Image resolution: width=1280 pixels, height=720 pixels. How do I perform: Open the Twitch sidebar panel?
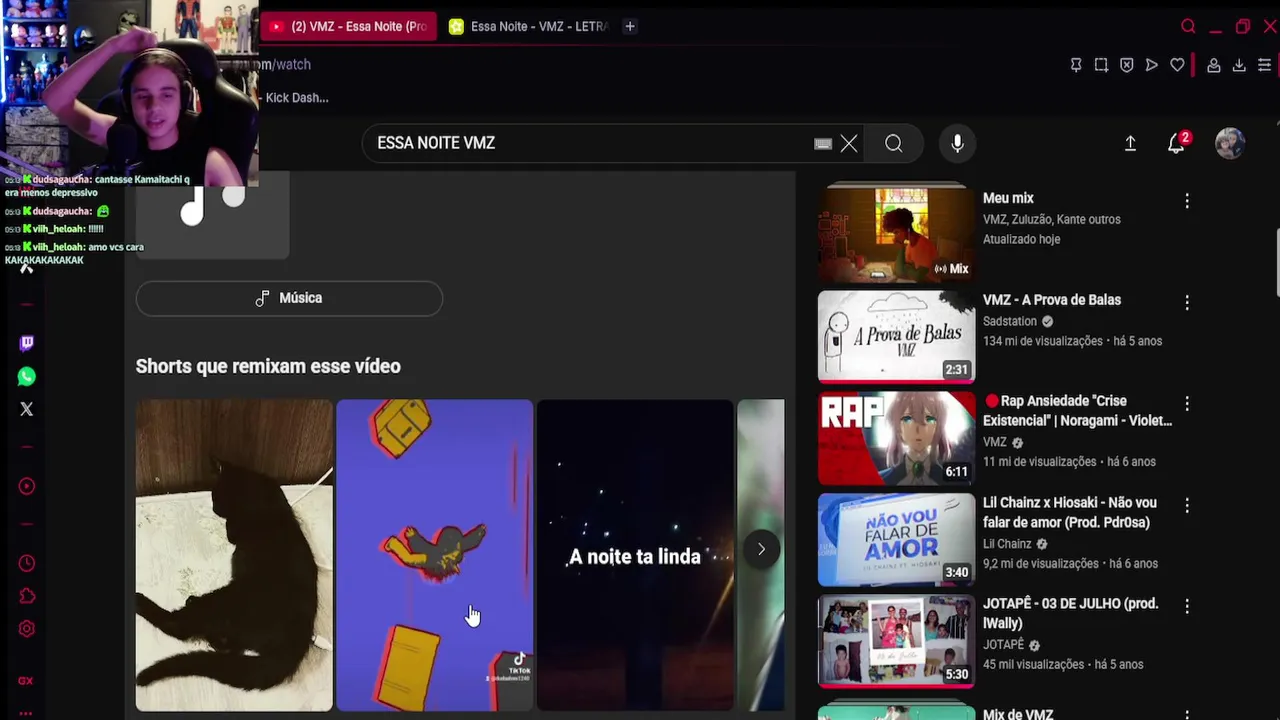27,343
